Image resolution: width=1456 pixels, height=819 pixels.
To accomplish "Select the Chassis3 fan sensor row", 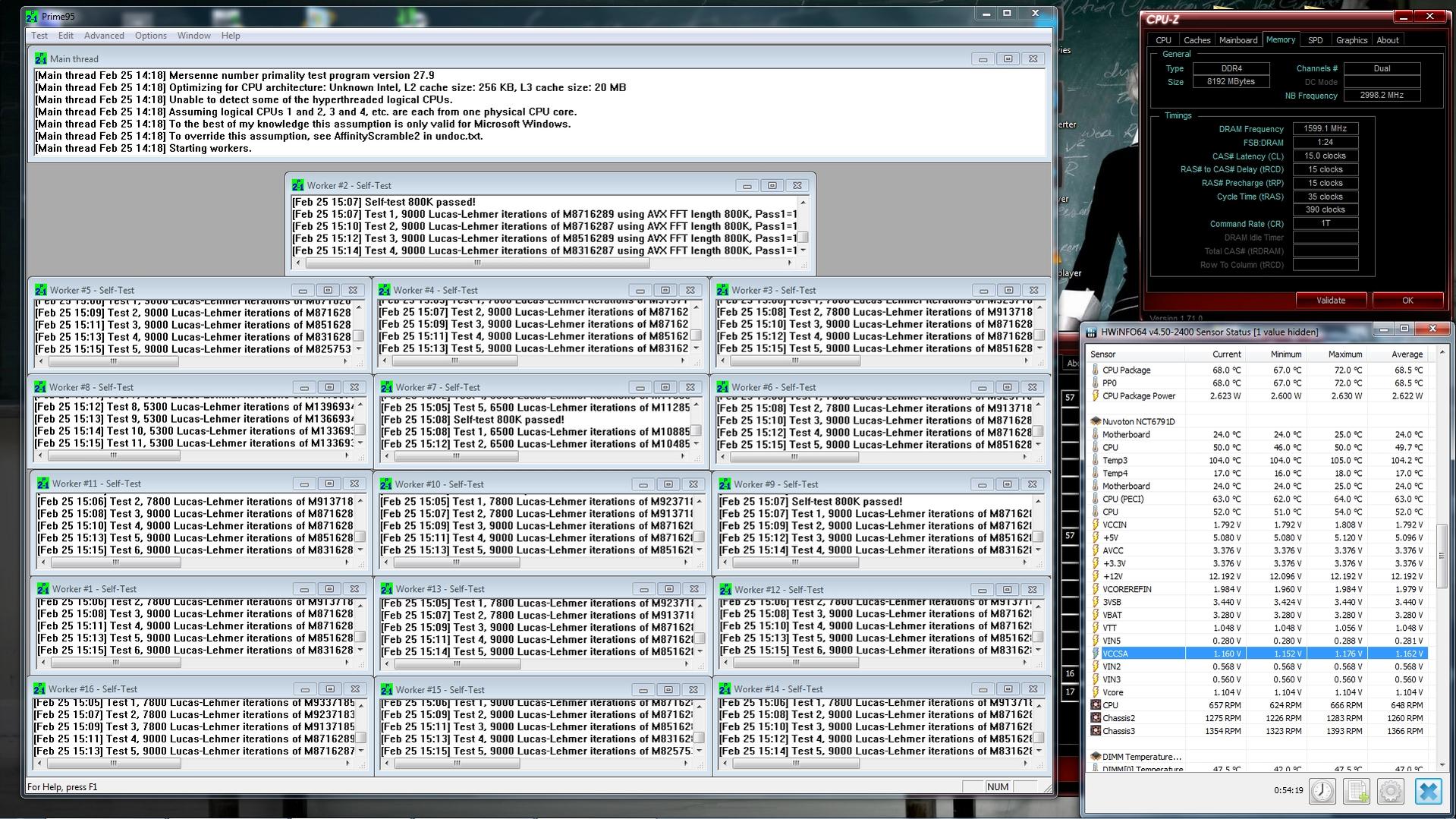I will (1258, 731).
